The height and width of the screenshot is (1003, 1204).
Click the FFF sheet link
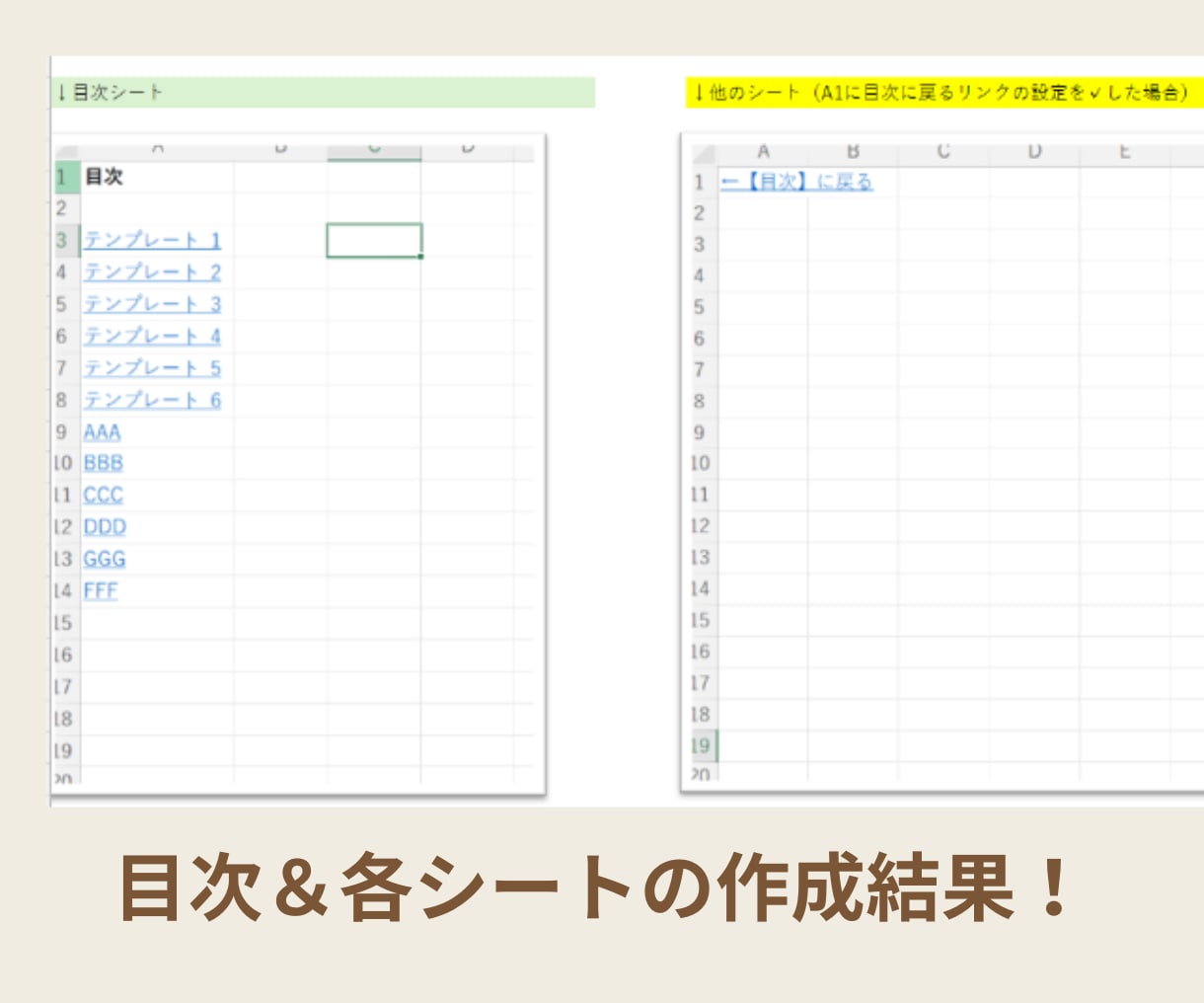[x=100, y=590]
